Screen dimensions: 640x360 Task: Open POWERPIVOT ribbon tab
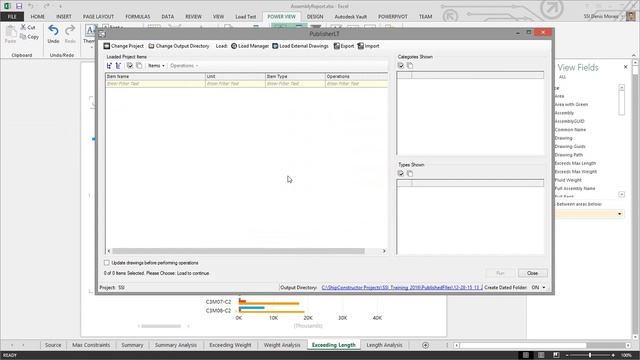coord(393,17)
